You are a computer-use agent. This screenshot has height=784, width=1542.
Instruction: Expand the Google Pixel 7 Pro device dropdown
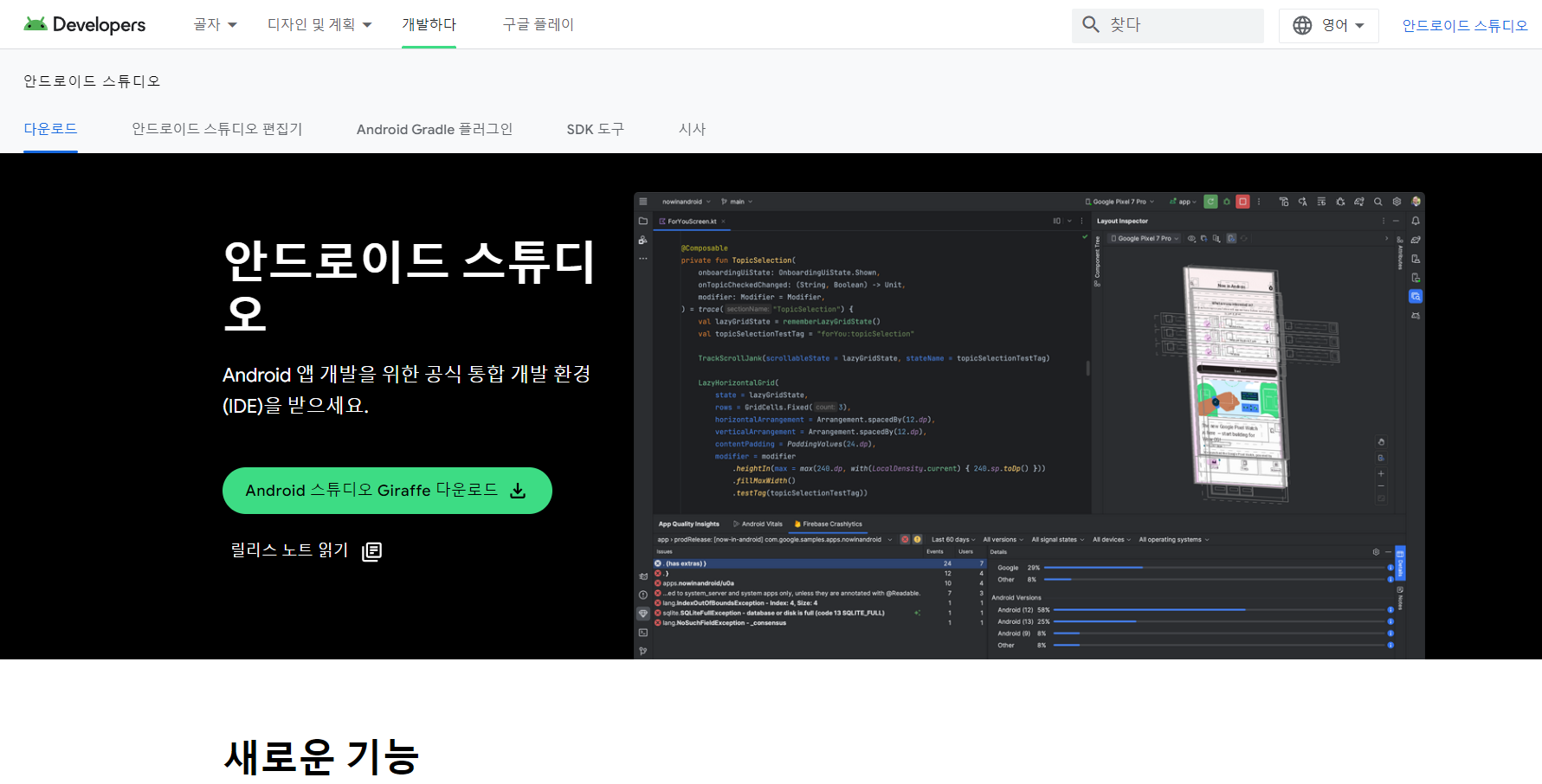click(x=1119, y=201)
